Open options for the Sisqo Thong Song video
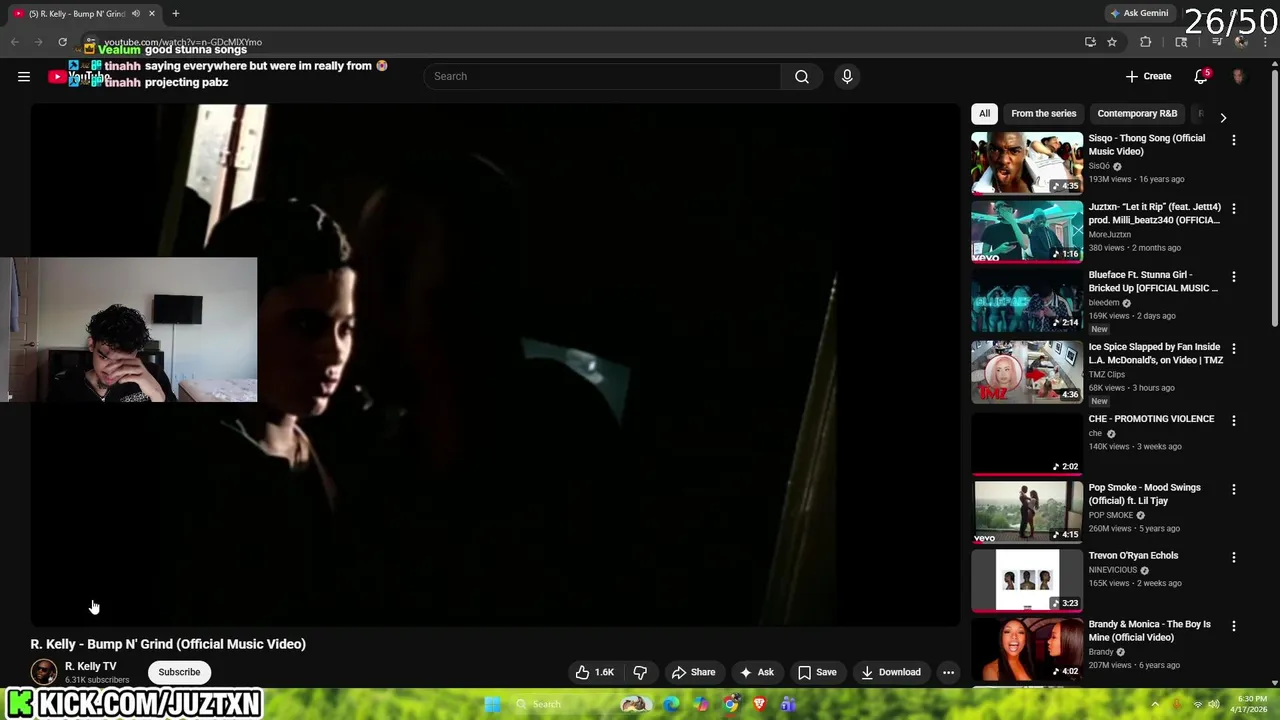The height and width of the screenshot is (720, 1280). (1233, 140)
